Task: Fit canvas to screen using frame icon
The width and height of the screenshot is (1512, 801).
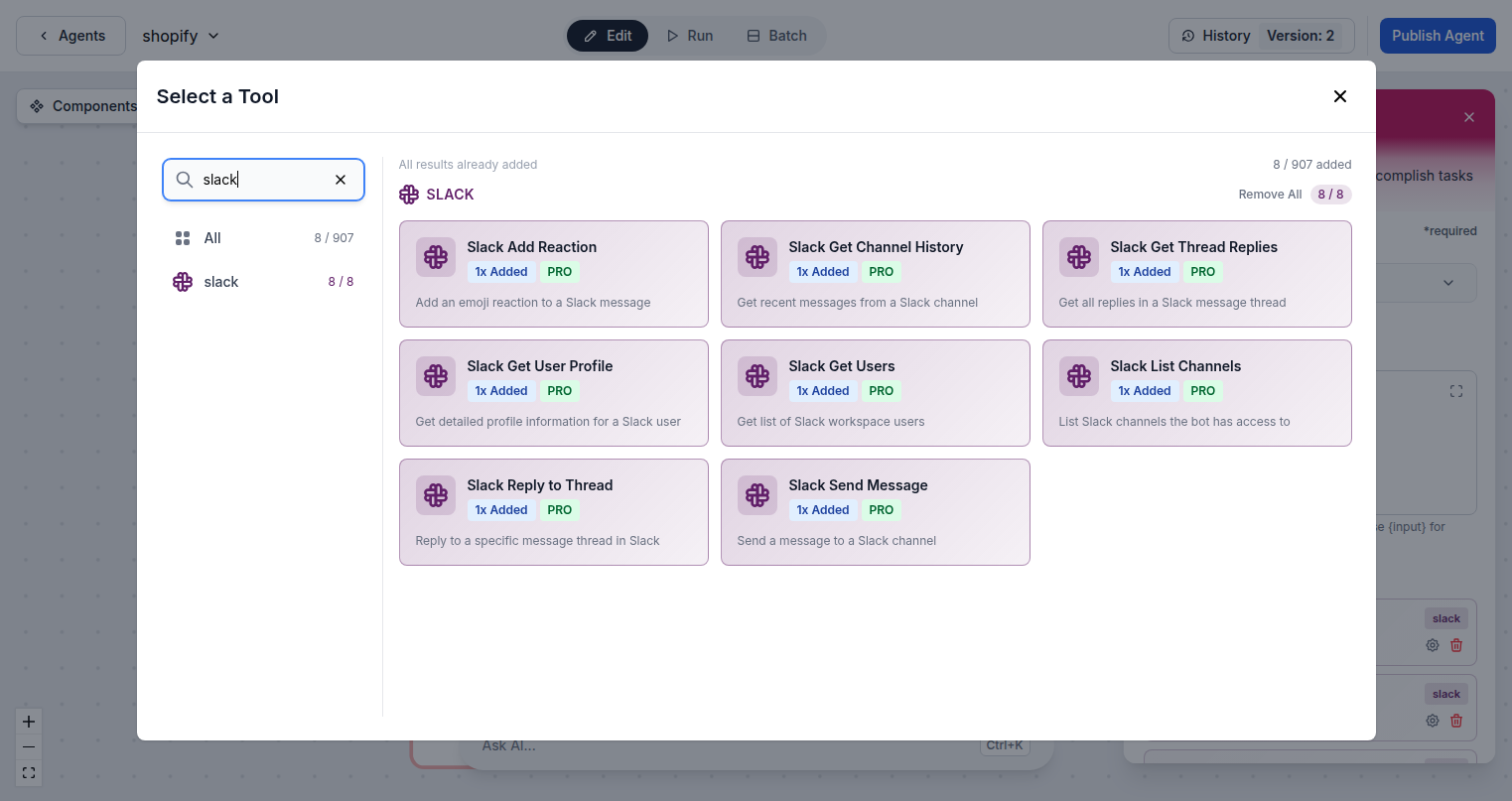Action: [28, 773]
